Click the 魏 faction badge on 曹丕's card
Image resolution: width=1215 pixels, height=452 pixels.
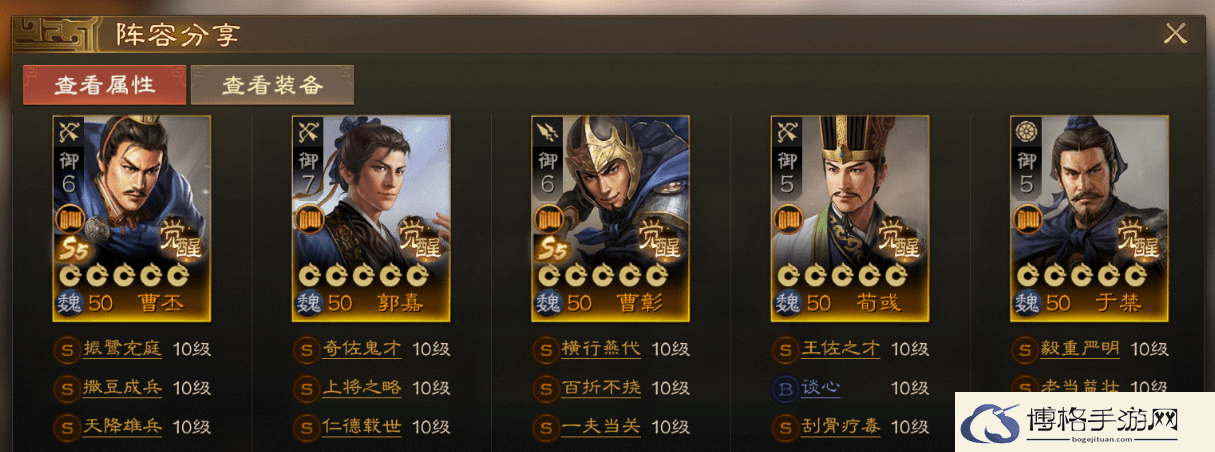70,302
